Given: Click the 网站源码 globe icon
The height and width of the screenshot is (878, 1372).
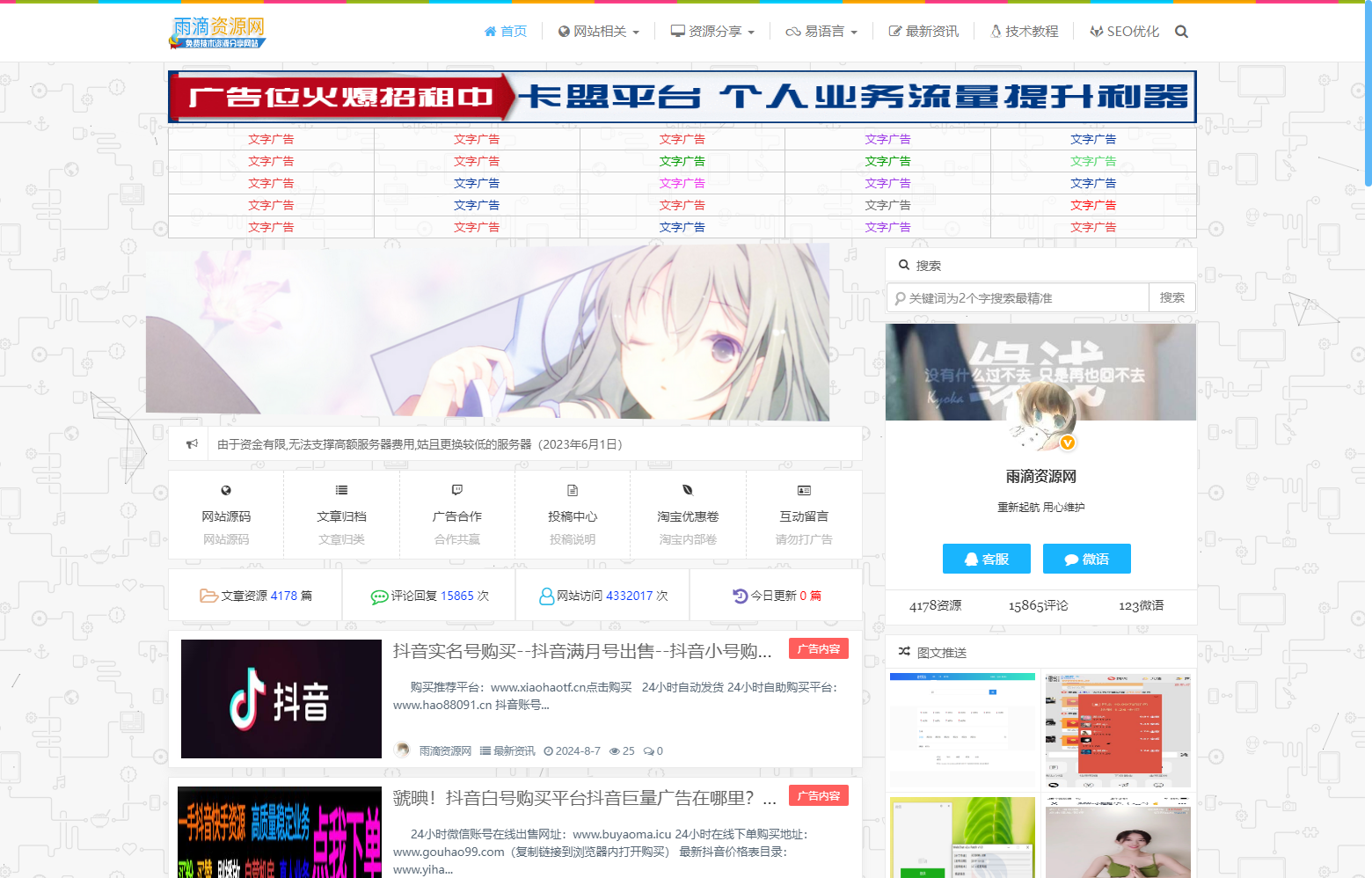Looking at the screenshot, I should coord(226,490).
